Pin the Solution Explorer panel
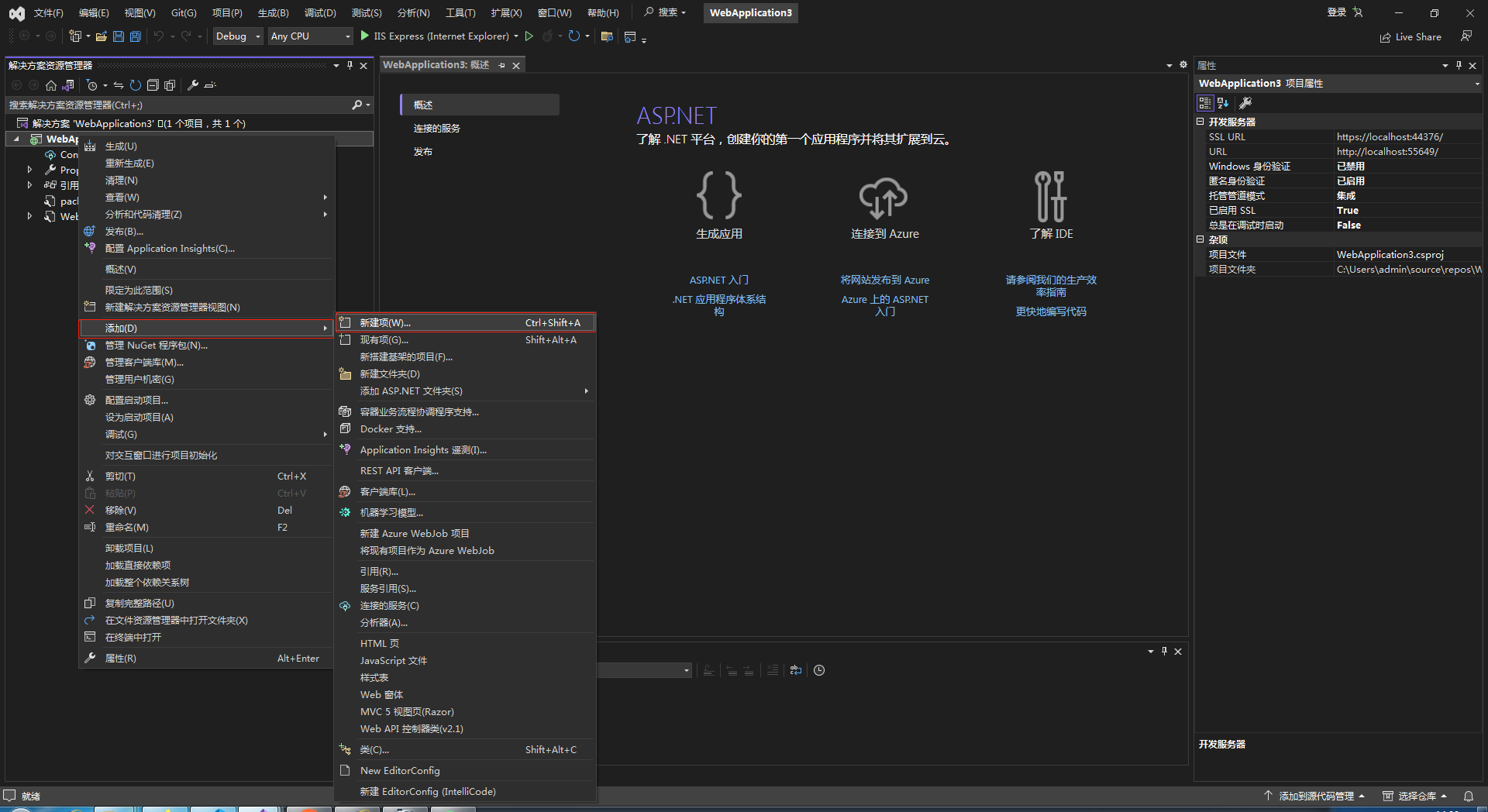This screenshot has width=1488, height=812. (350, 65)
